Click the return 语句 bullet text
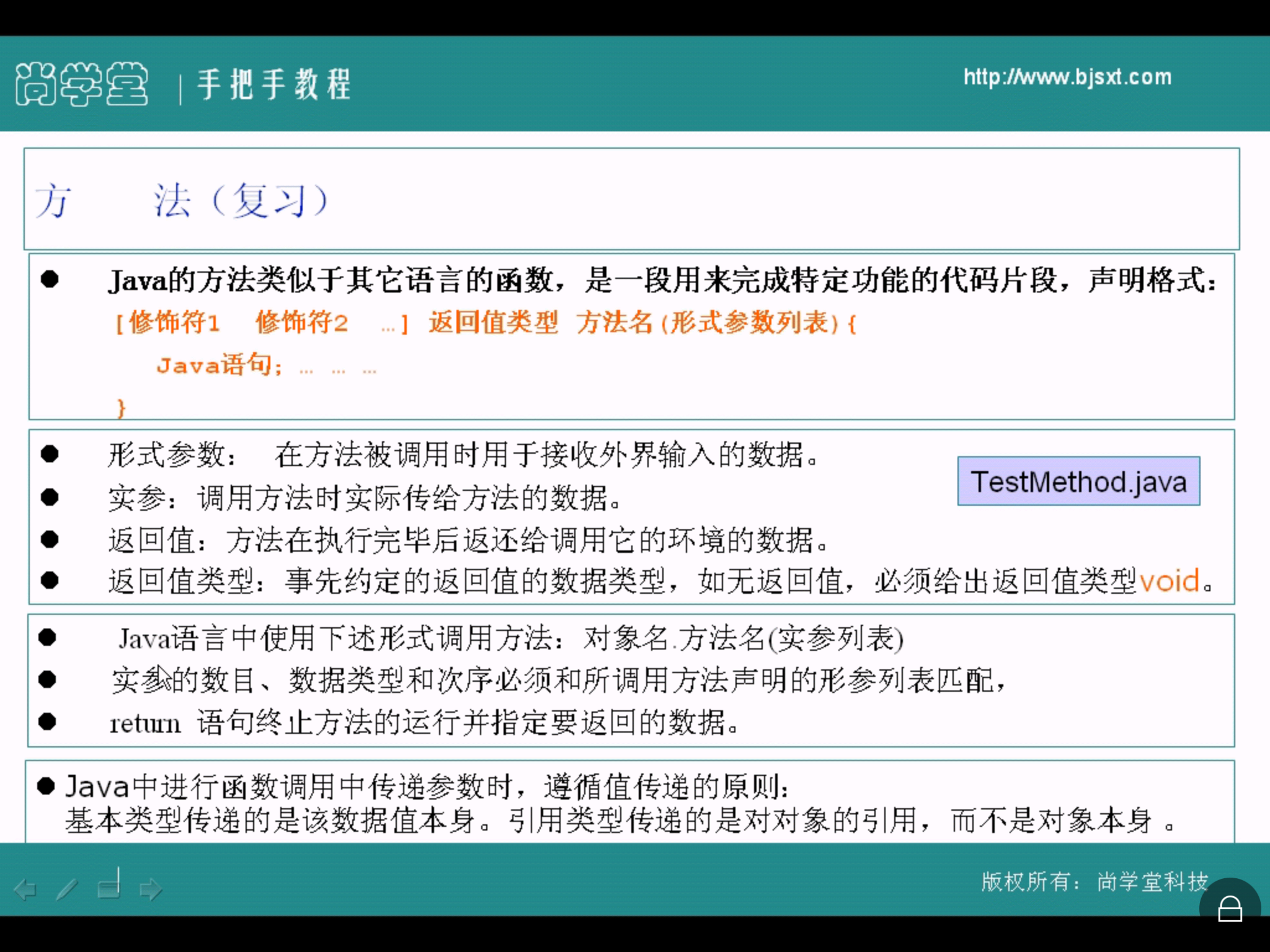The width and height of the screenshot is (1270, 952). click(x=424, y=723)
